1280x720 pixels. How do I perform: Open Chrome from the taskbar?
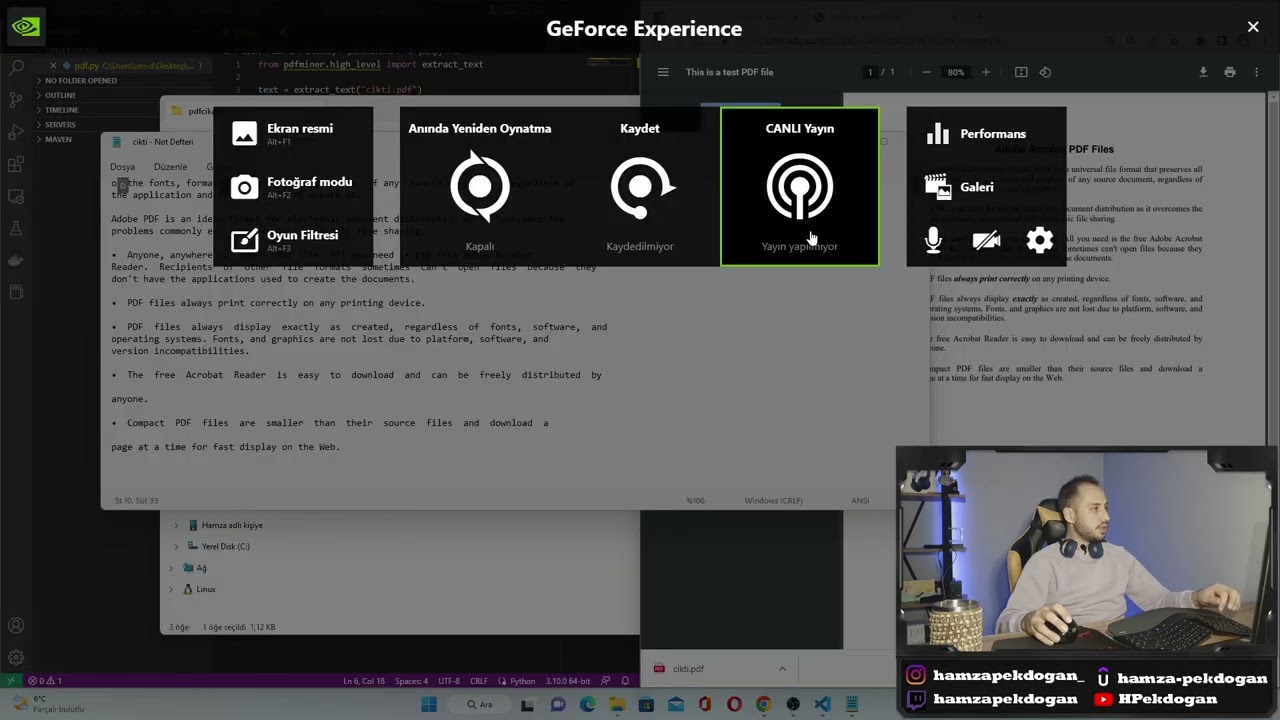click(x=763, y=704)
